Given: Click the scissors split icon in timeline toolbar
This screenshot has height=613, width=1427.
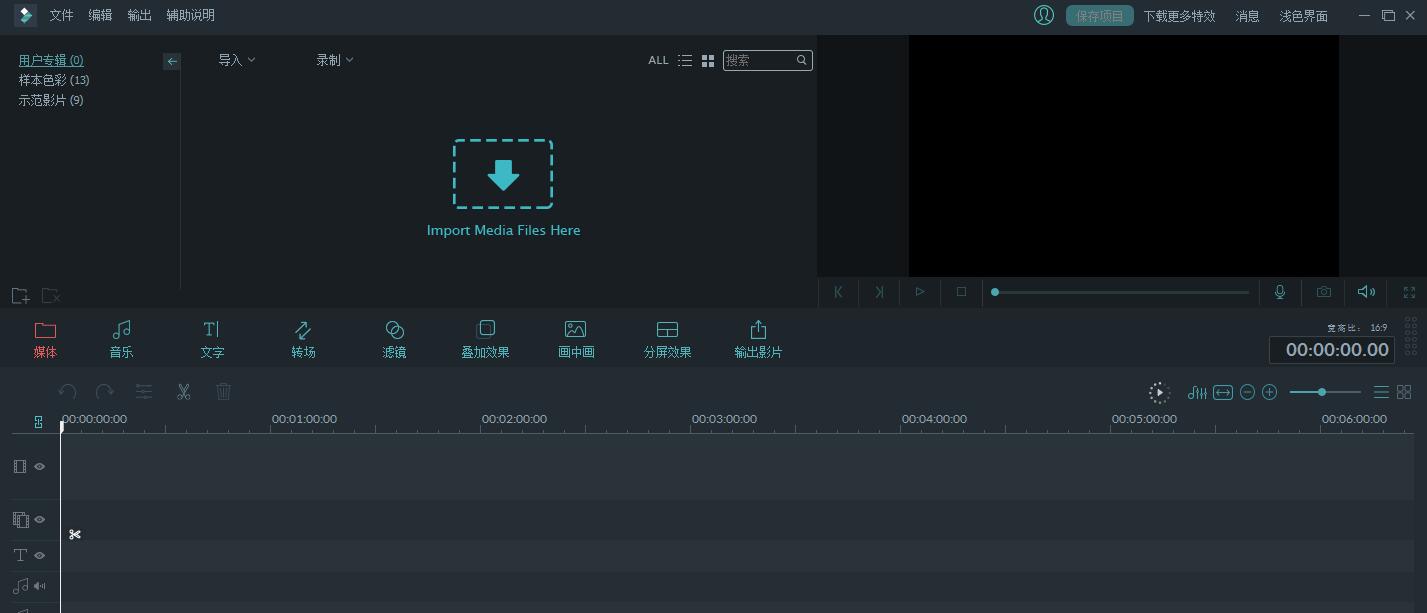Looking at the screenshot, I should tap(184, 392).
